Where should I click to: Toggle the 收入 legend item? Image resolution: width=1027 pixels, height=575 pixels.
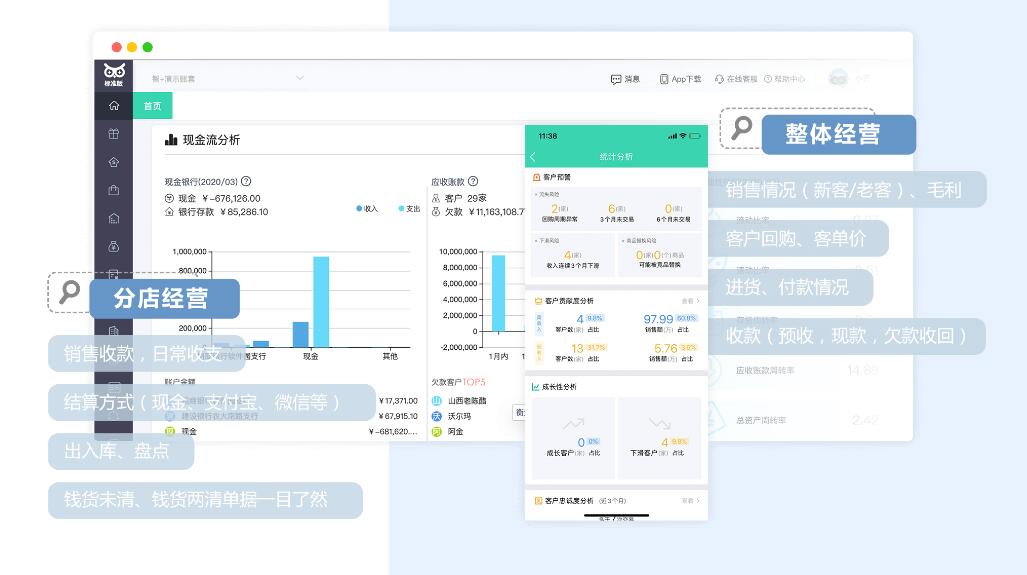click(x=367, y=208)
